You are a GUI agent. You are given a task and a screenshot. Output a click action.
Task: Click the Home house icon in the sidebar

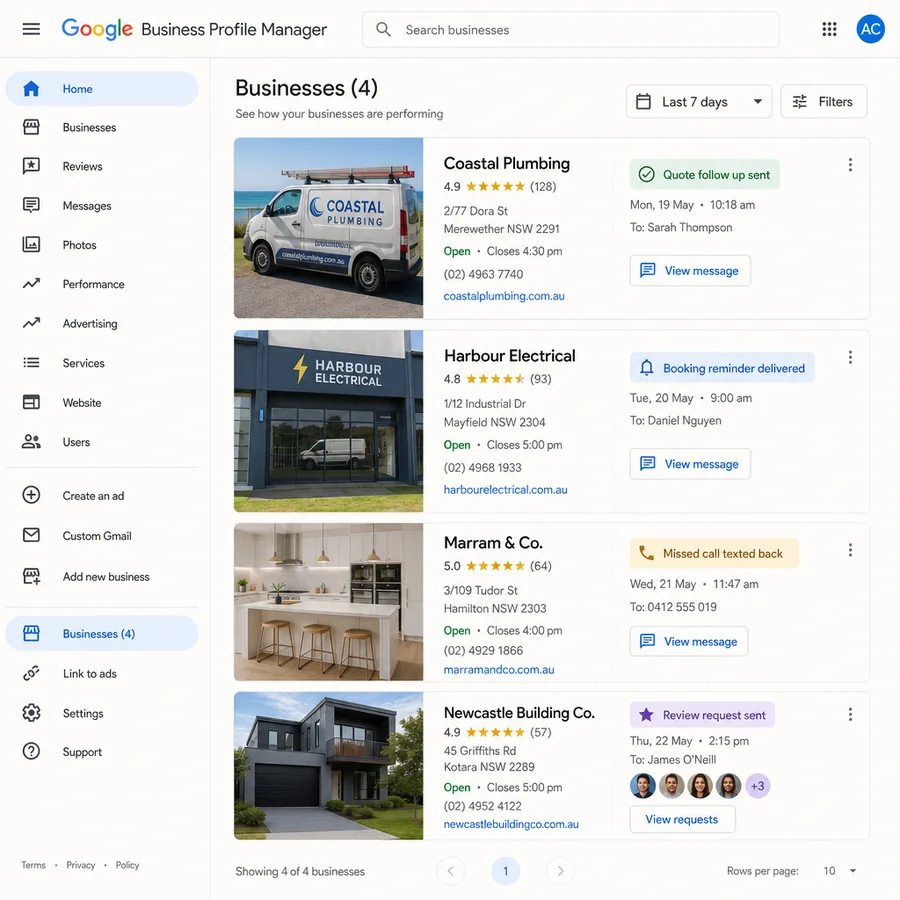coord(31,88)
